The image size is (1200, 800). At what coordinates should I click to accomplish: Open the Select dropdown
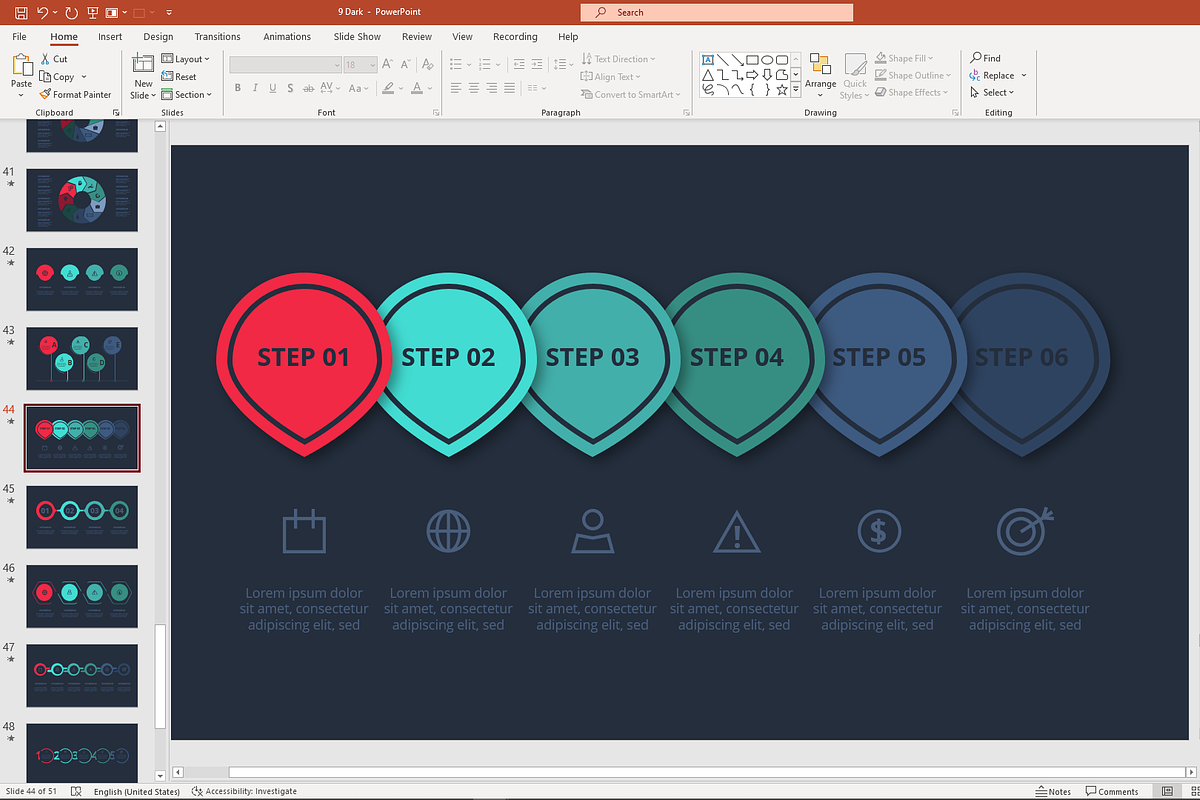tap(992, 92)
